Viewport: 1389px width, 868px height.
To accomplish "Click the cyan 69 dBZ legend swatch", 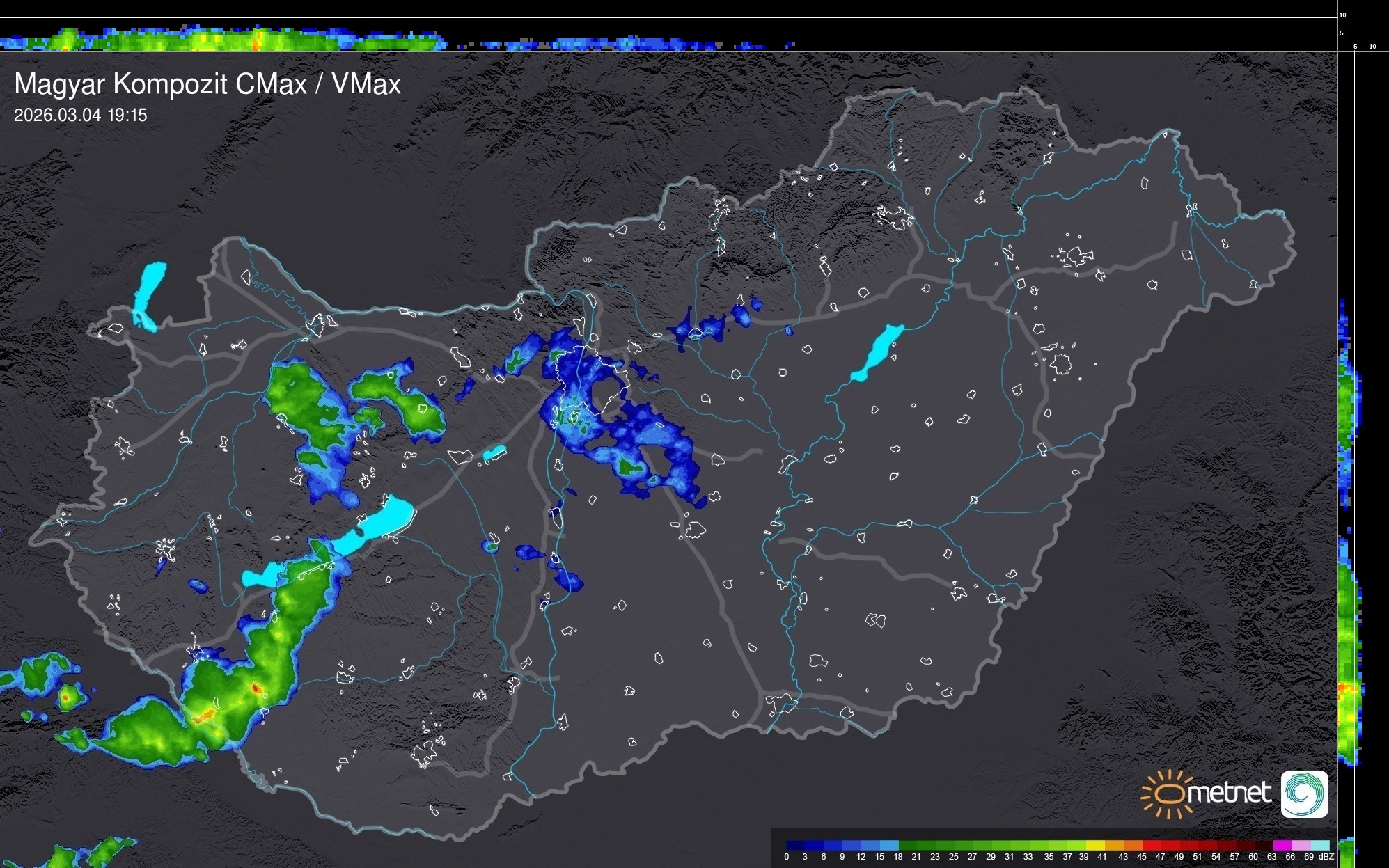I will [1320, 845].
